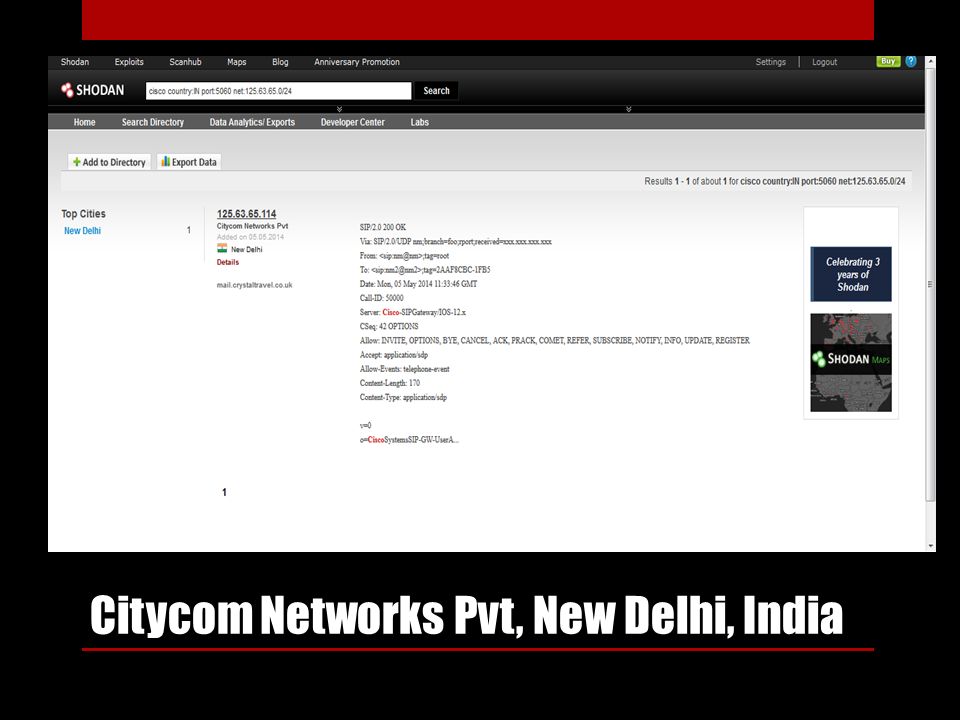
Task: Click 'Top Cities' heading
Action: pyautogui.click(x=83, y=214)
